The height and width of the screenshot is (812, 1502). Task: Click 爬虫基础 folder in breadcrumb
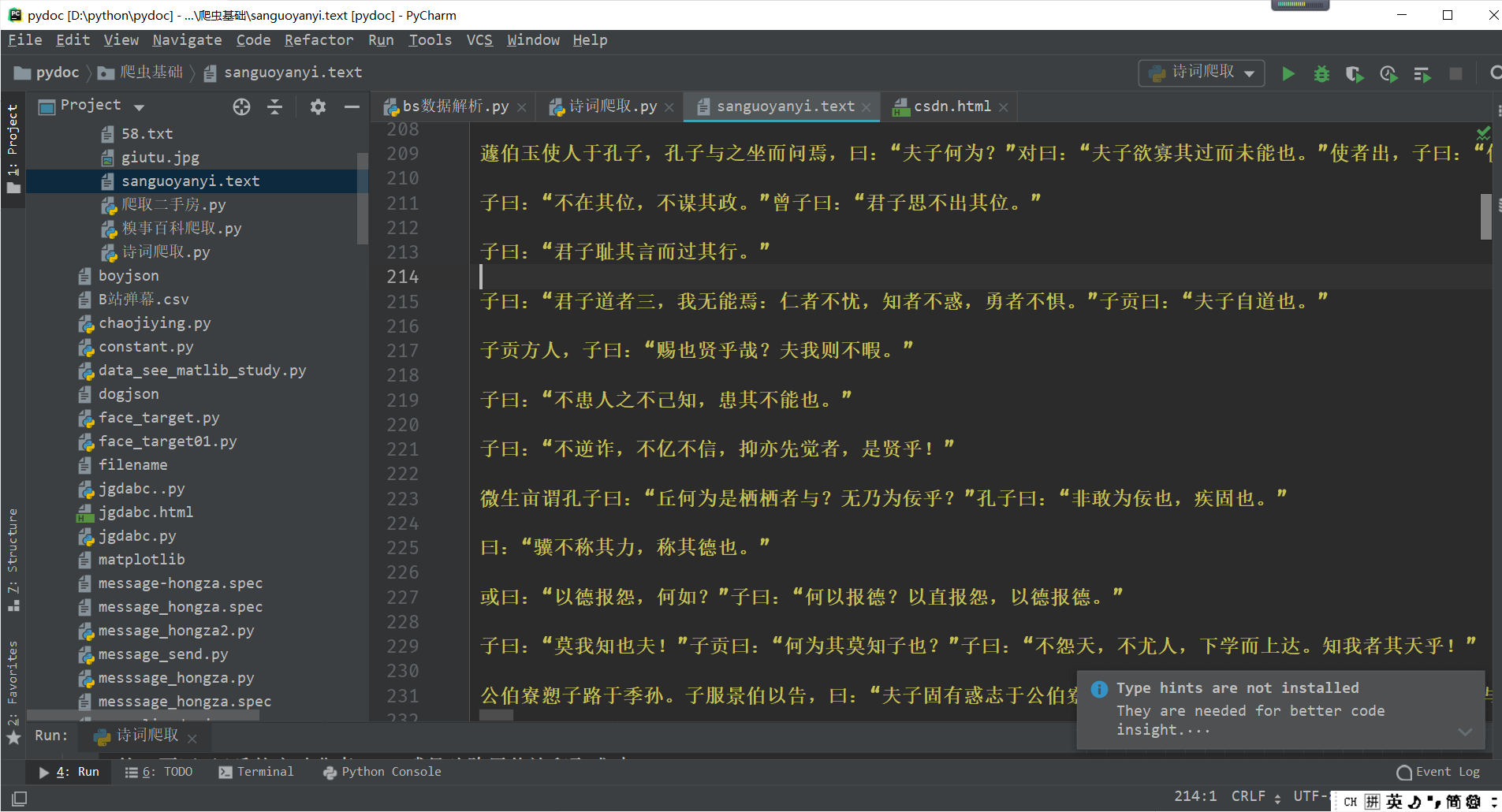[x=140, y=73]
